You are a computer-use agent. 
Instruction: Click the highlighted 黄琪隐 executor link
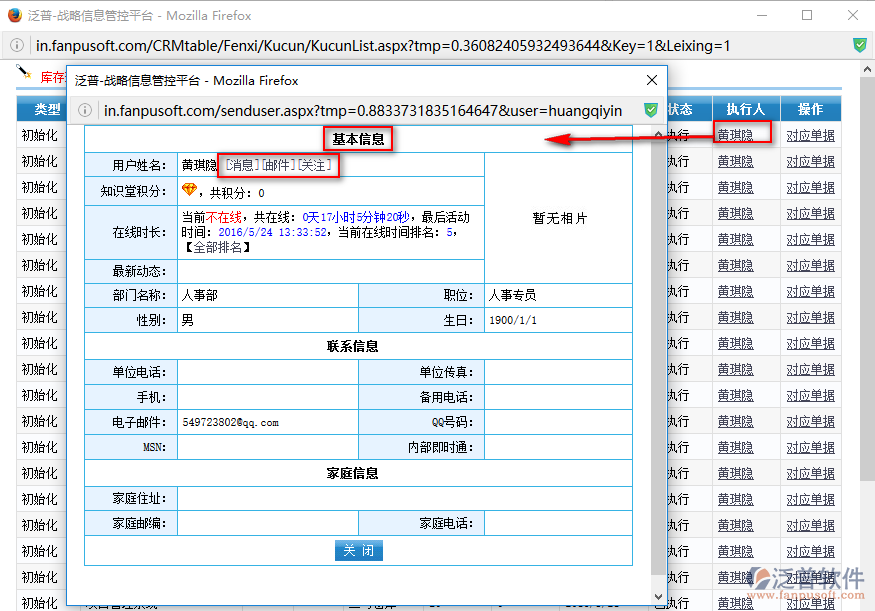click(x=735, y=135)
